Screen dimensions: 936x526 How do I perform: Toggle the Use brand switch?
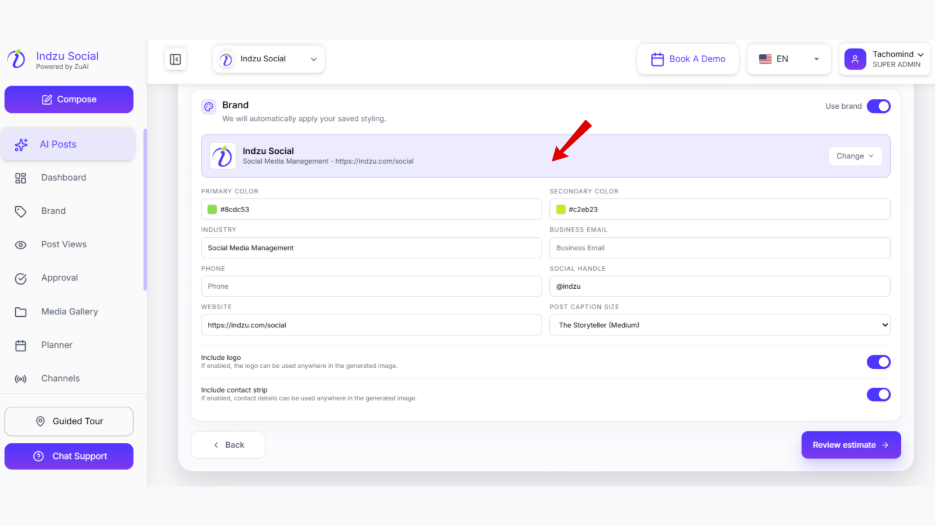tap(878, 106)
